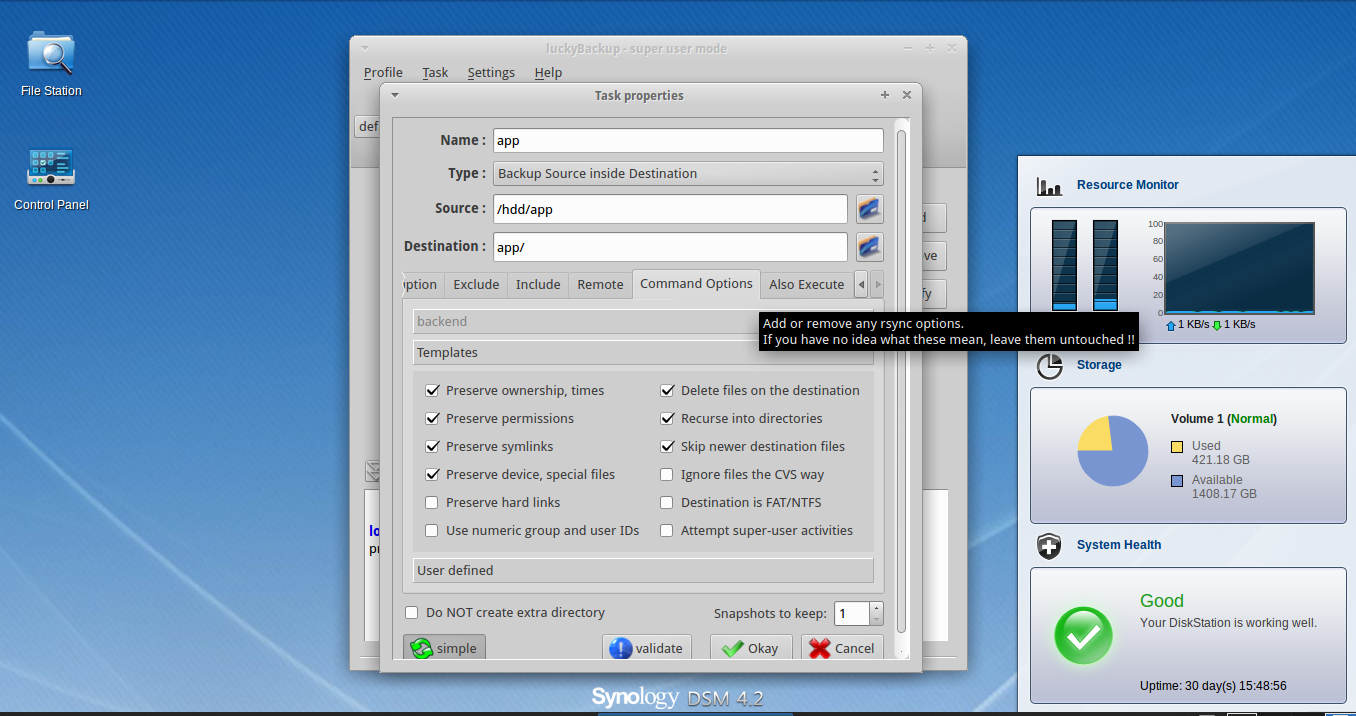The image size is (1356, 716).
Task: Click the validate button
Action: [x=647, y=648]
